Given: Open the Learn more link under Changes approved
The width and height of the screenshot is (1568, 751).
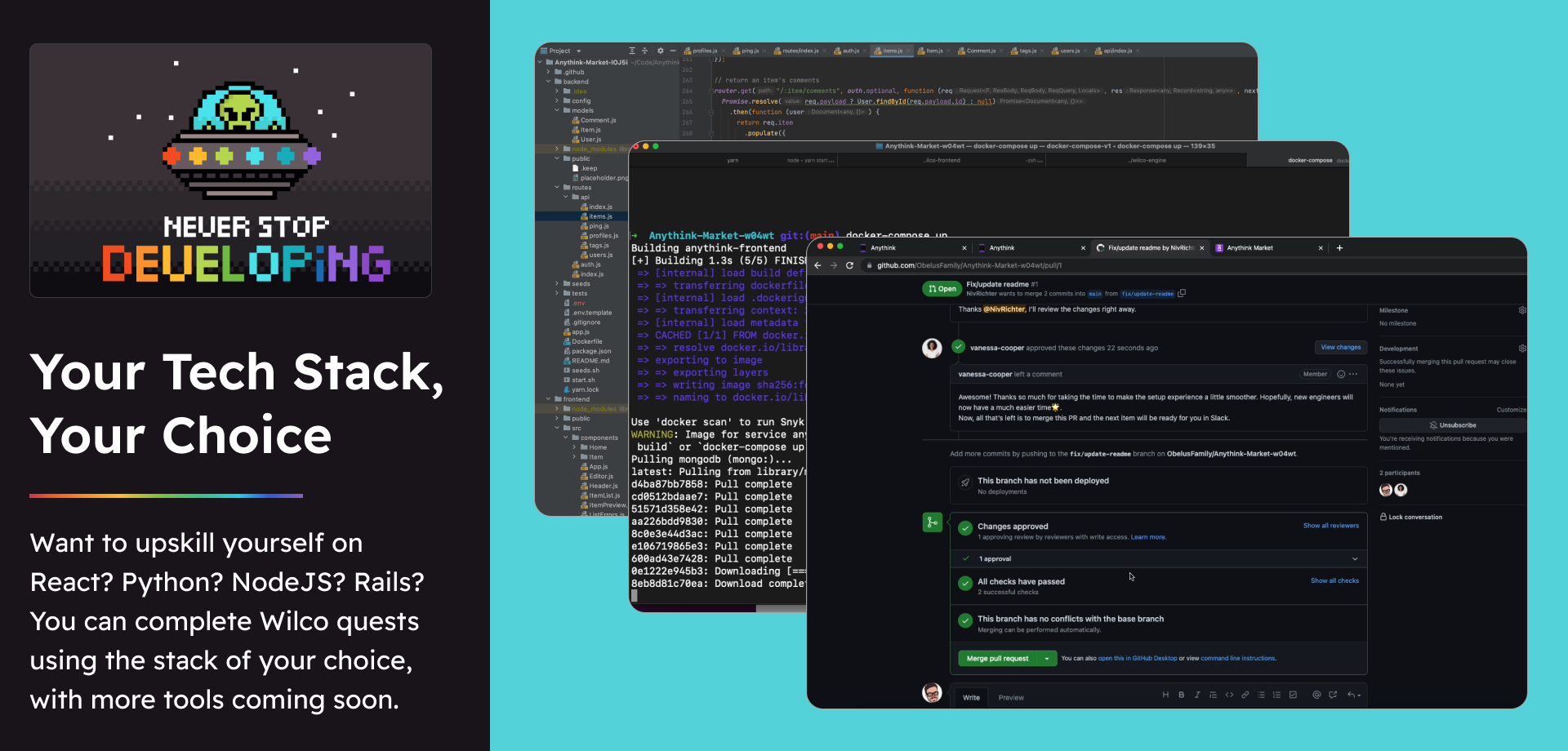Looking at the screenshot, I should [x=1148, y=537].
